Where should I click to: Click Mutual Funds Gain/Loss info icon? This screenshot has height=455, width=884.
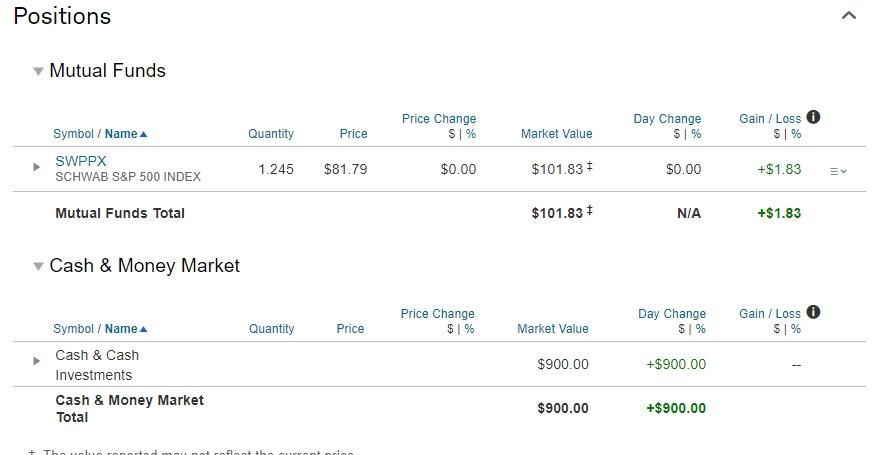pyautogui.click(x=813, y=117)
